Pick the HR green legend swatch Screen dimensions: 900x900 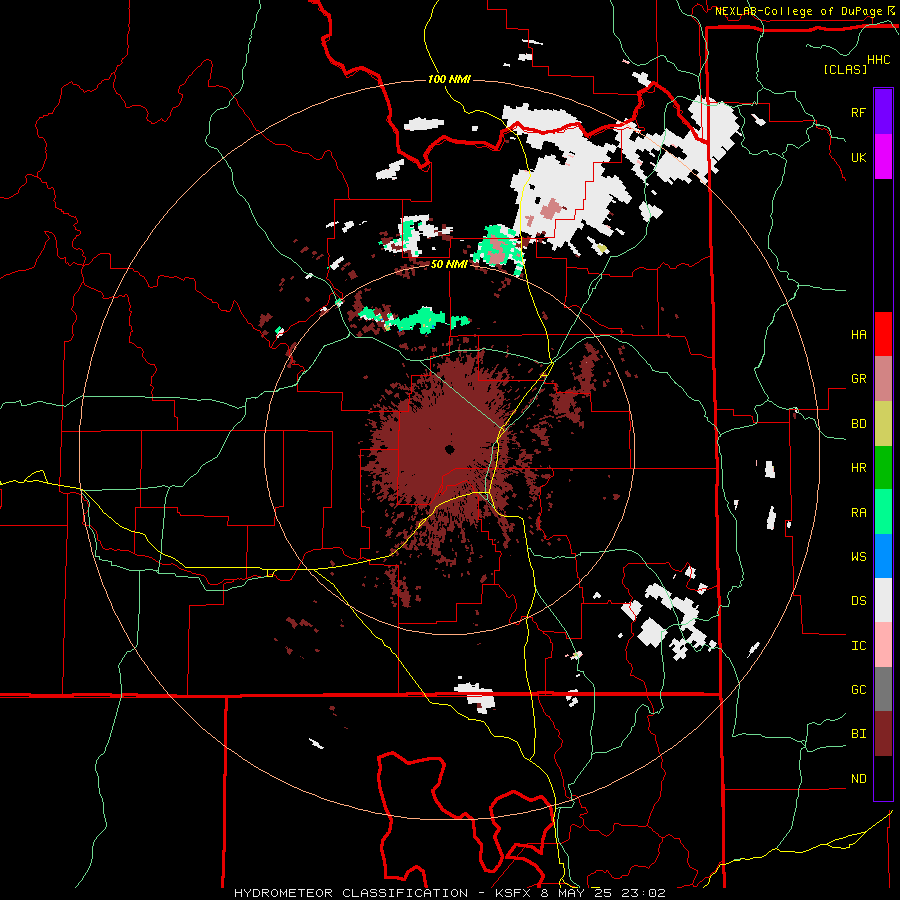[883, 468]
